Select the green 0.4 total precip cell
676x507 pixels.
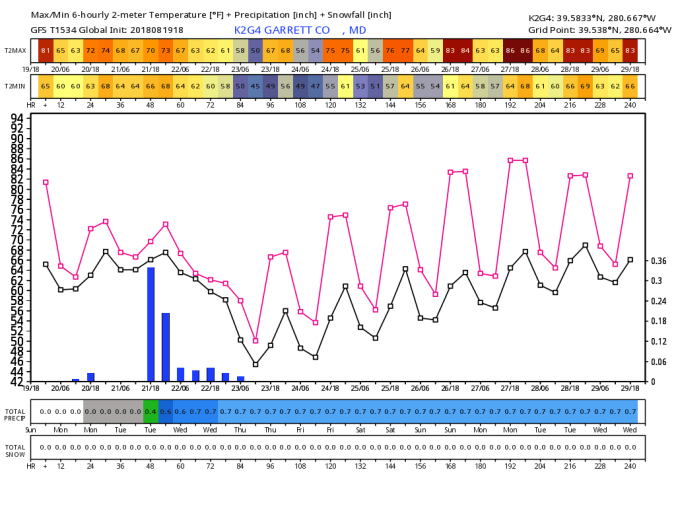[x=151, y=411]
